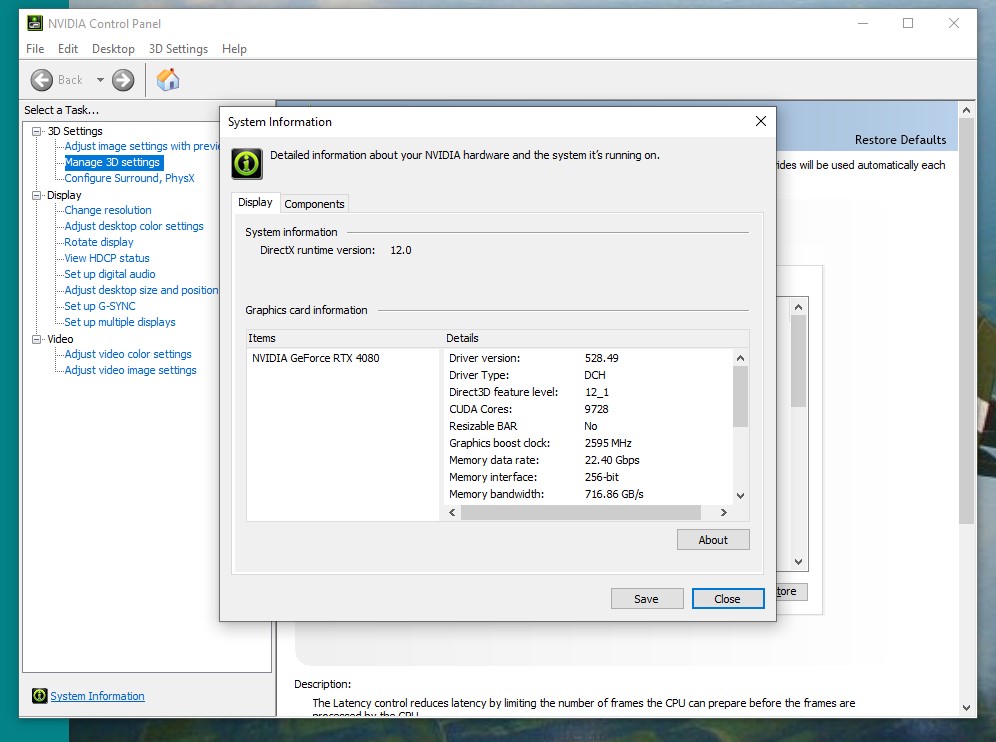Open Set up multiple displays task
The image size is (996, 742).
coord(120,322)
